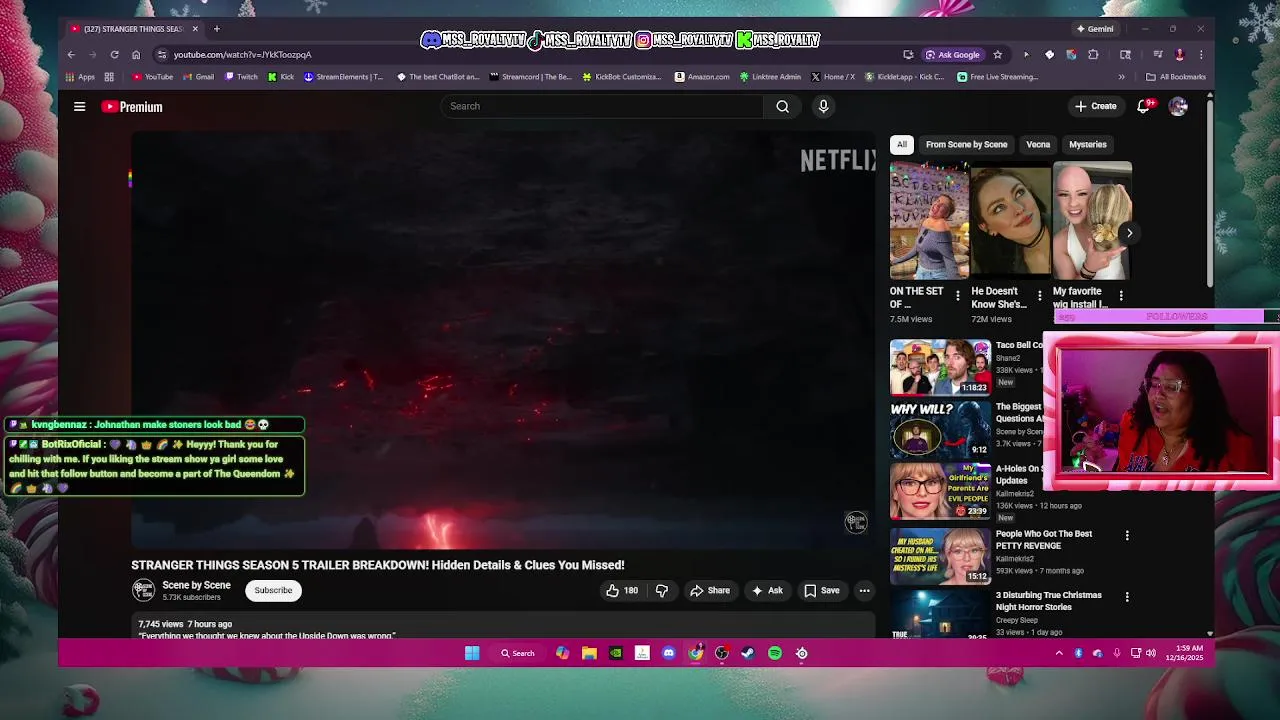Open options for ON THE SET OF short
Viewport: 1280px width, 720px height.
click(957, 297)
